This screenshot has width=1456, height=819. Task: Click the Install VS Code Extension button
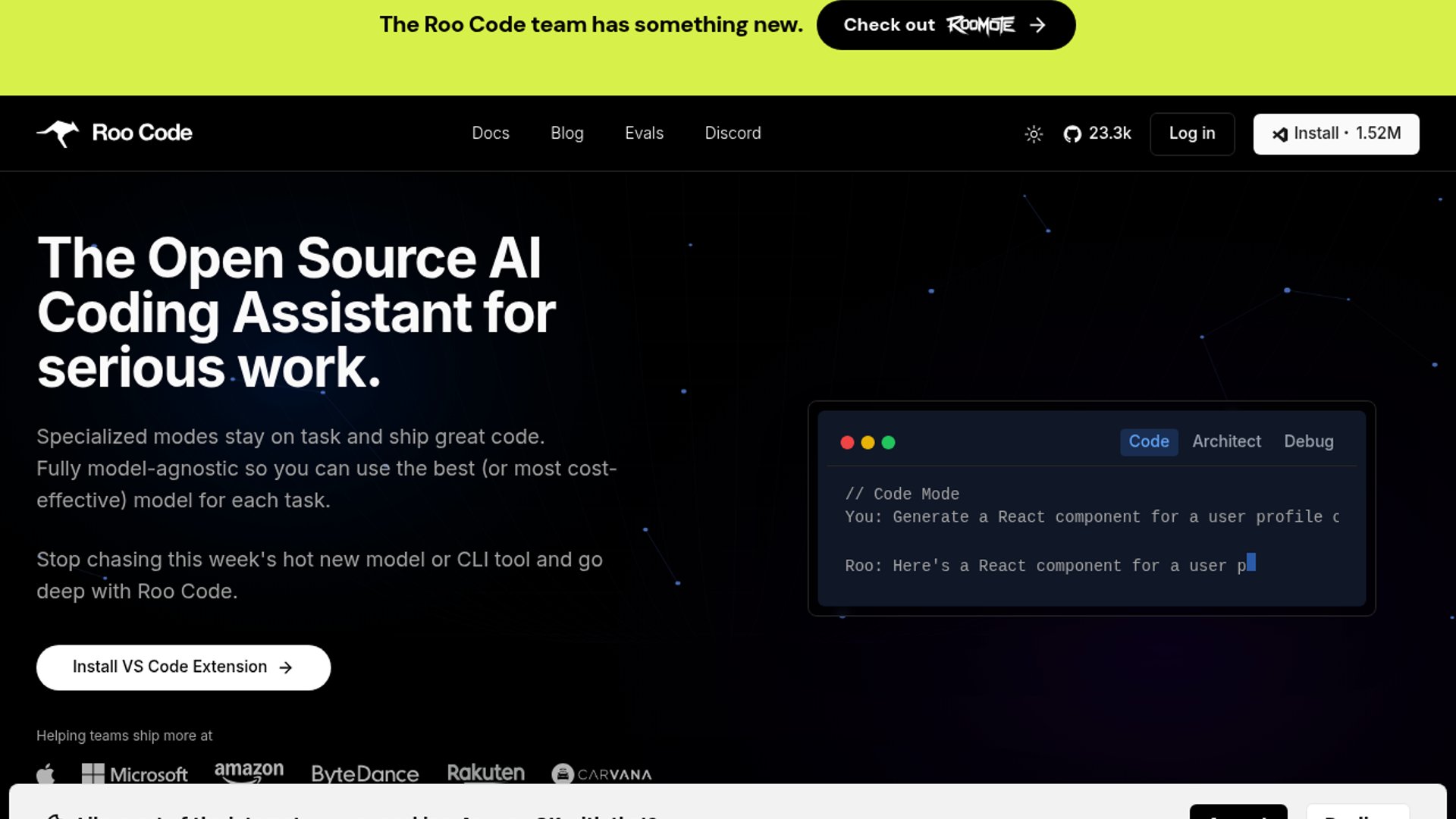click(183, 667)
